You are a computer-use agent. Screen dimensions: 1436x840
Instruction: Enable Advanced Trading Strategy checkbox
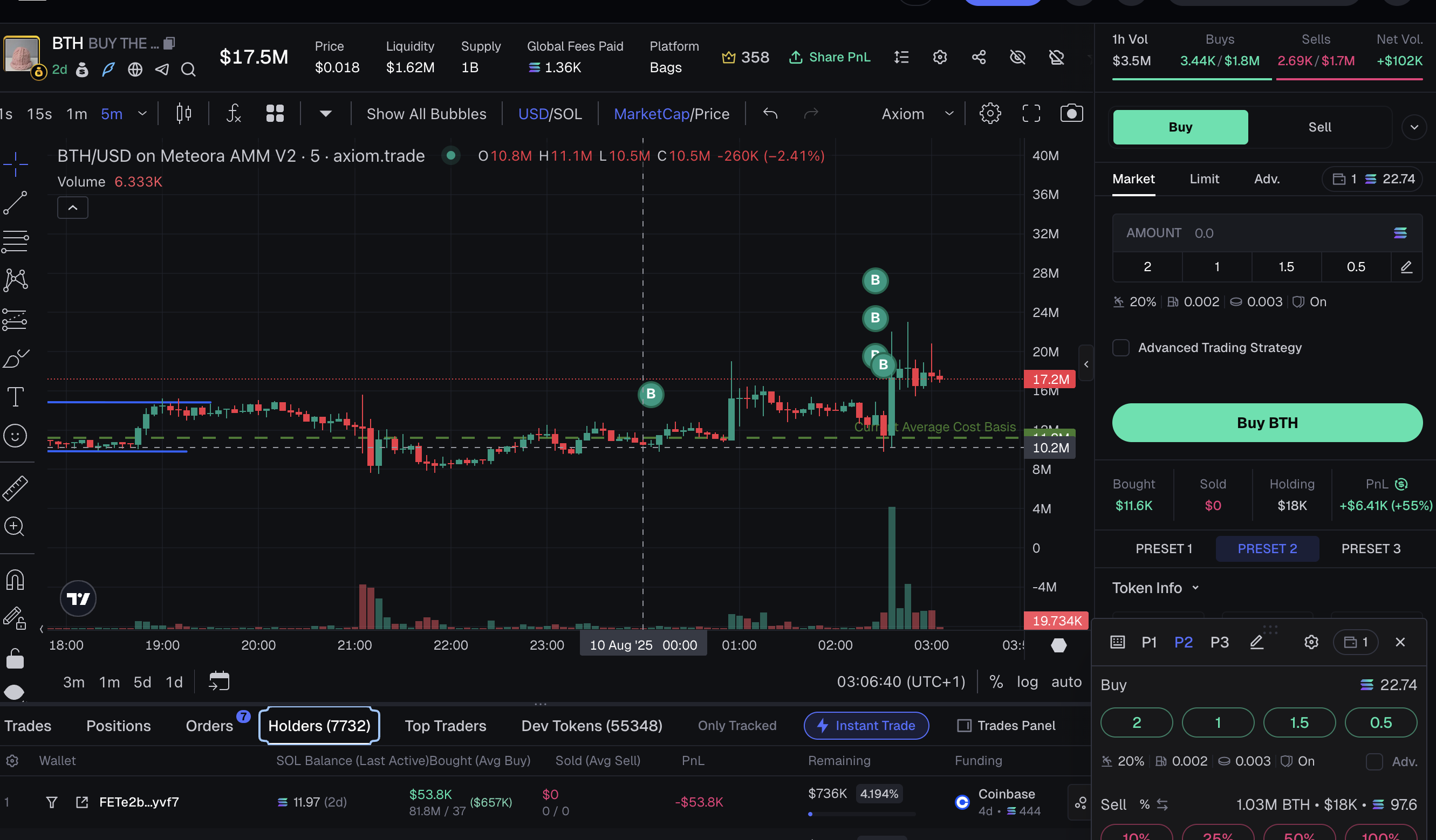click(1121, 348)
